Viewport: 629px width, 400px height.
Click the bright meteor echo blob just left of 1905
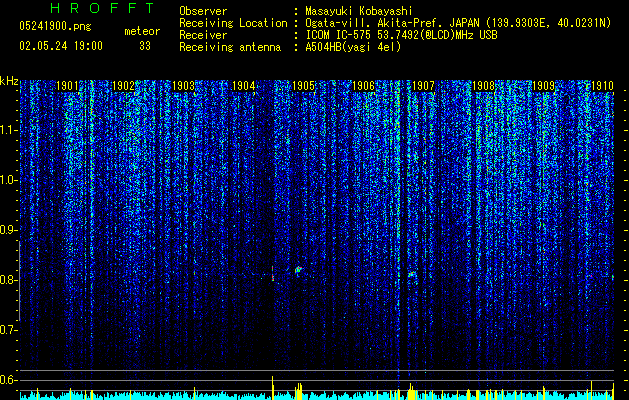coord(298,270)
